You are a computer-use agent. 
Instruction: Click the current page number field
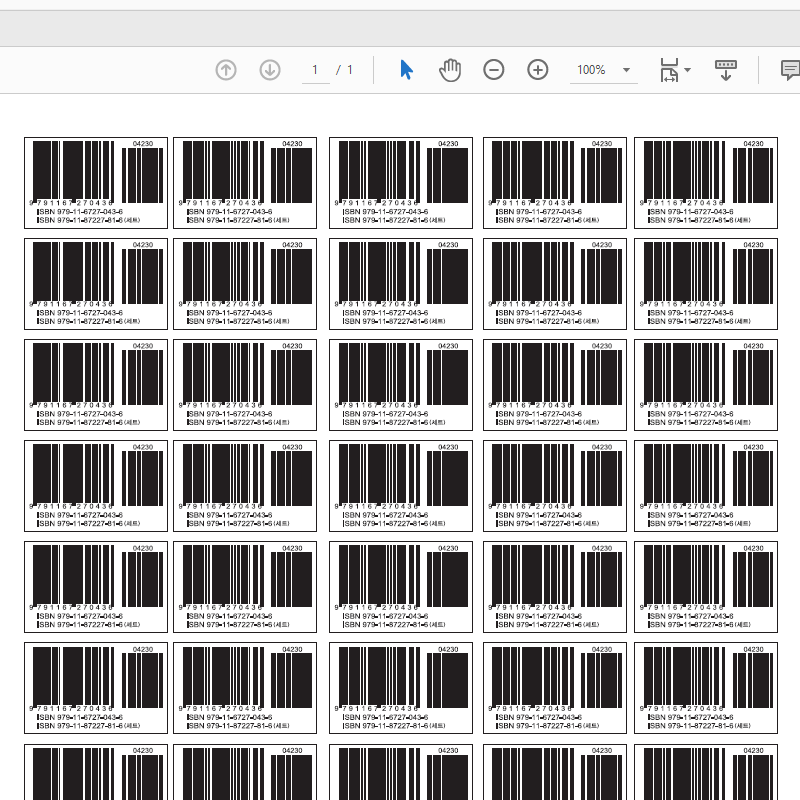click(x=315, y=70)
